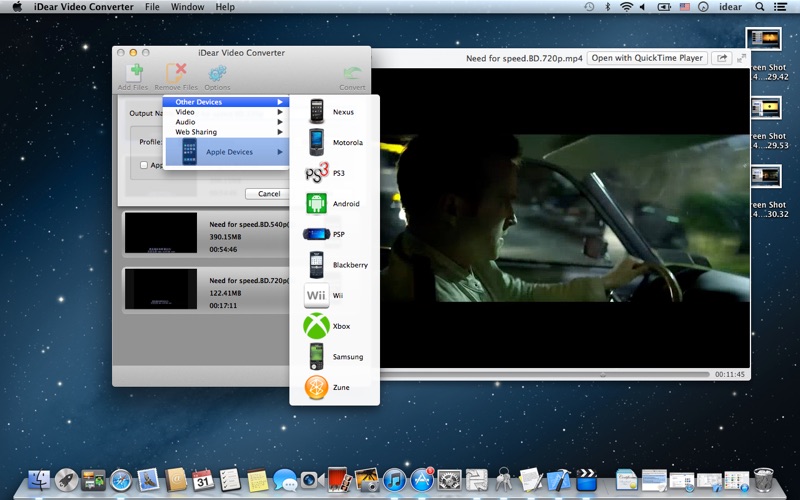Expand the Audio profile submenu
Screen dimensions: 800x500
click(x=226, y=122)
